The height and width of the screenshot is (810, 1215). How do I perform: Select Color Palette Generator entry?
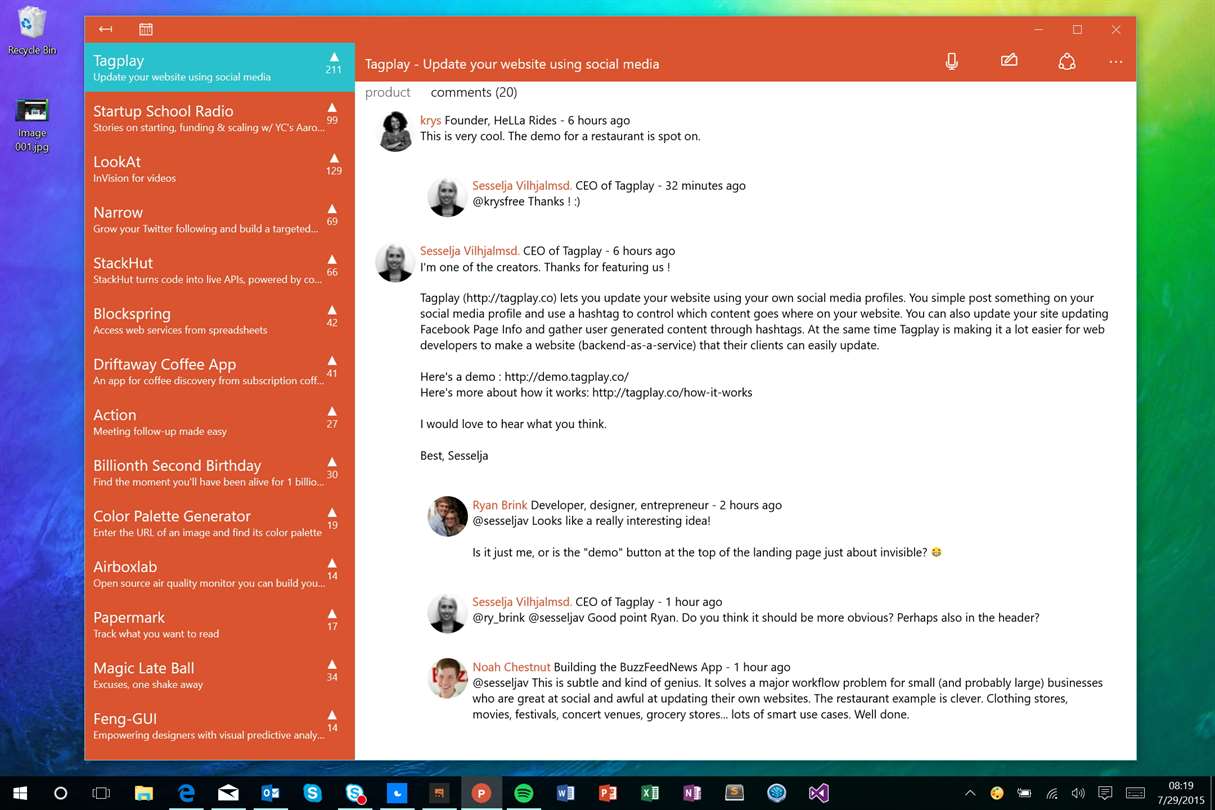pyautogui.click(x=220, y=523)
